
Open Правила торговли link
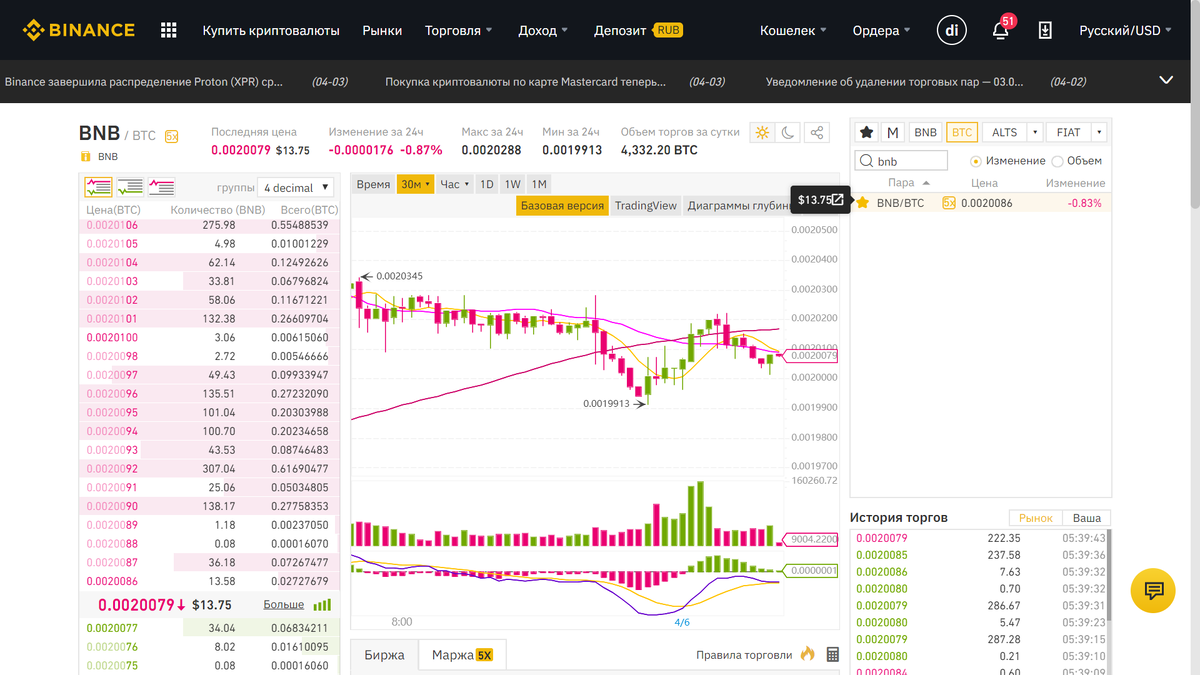tap(746, 655)
